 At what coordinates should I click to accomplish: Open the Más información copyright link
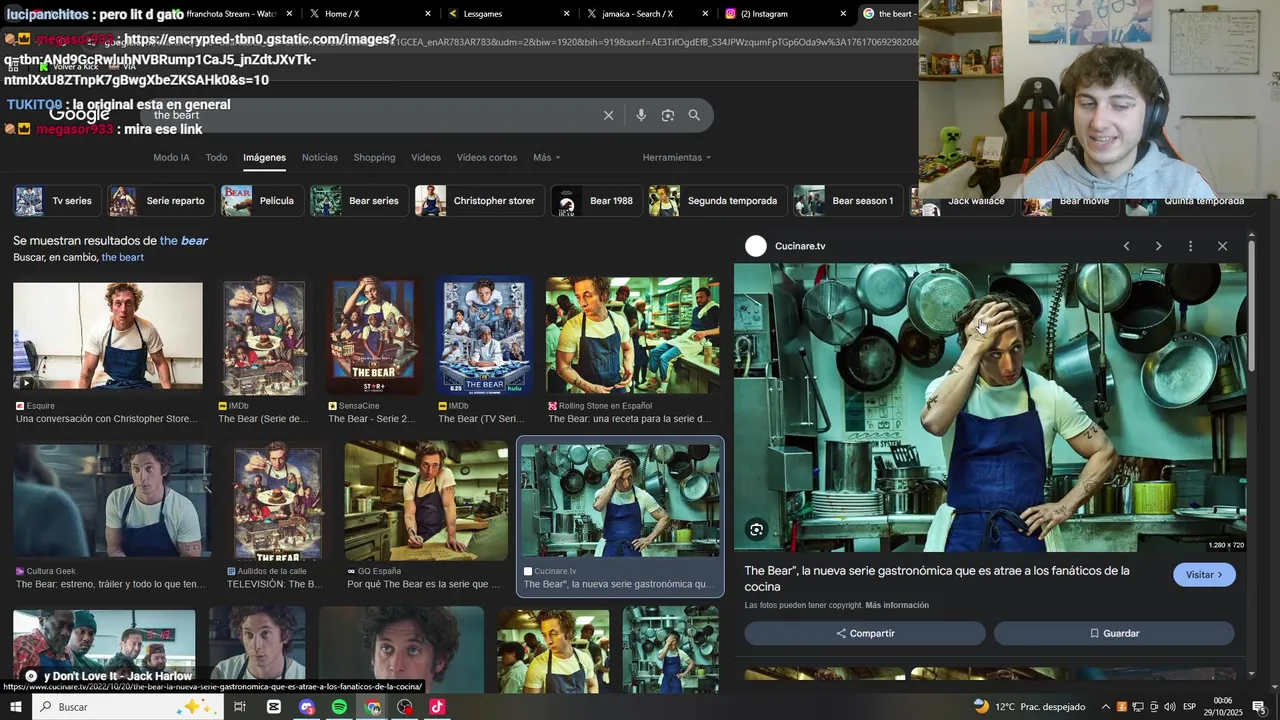click(x=897, y=606)
